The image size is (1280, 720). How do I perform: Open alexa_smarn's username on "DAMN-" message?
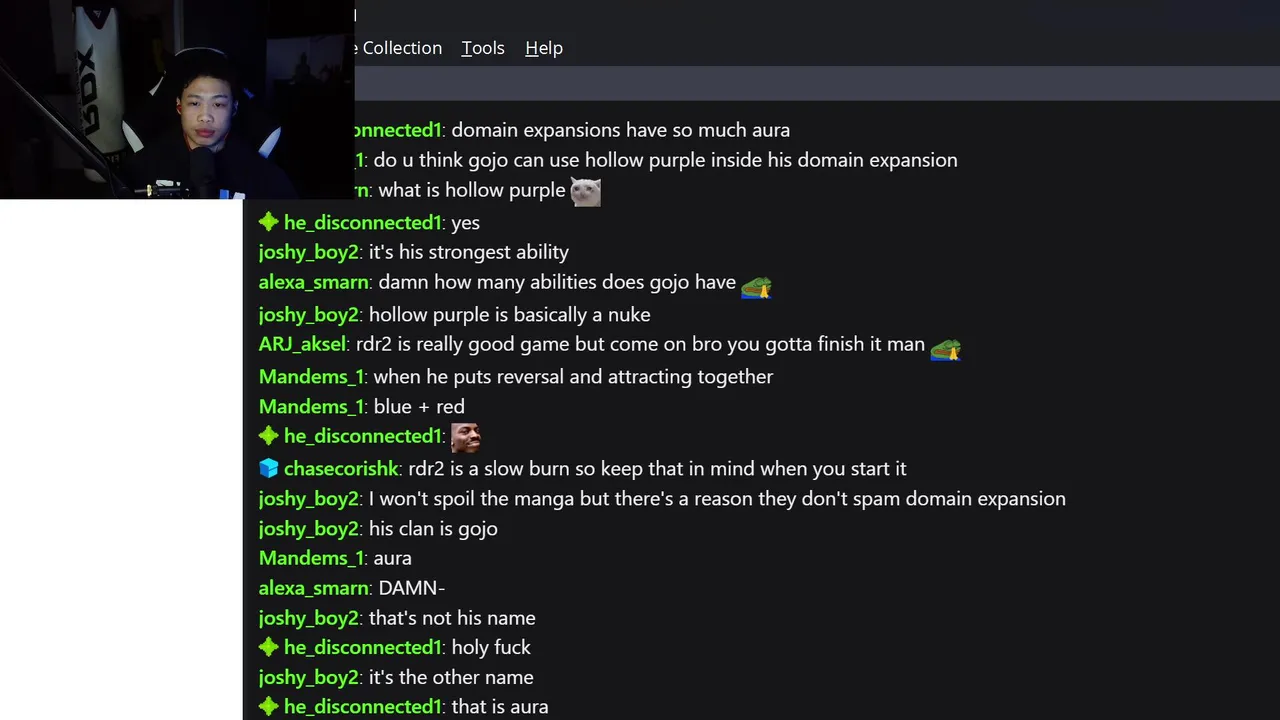[313, 588]
